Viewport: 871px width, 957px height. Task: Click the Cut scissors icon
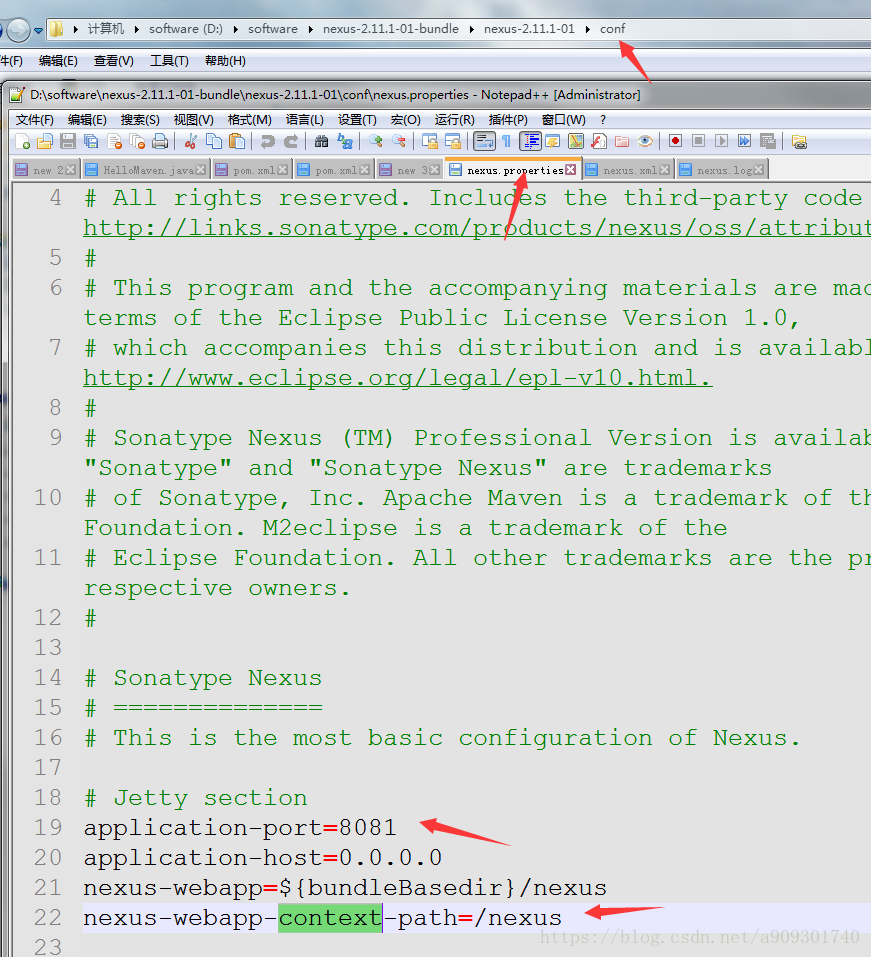[191, 142]
